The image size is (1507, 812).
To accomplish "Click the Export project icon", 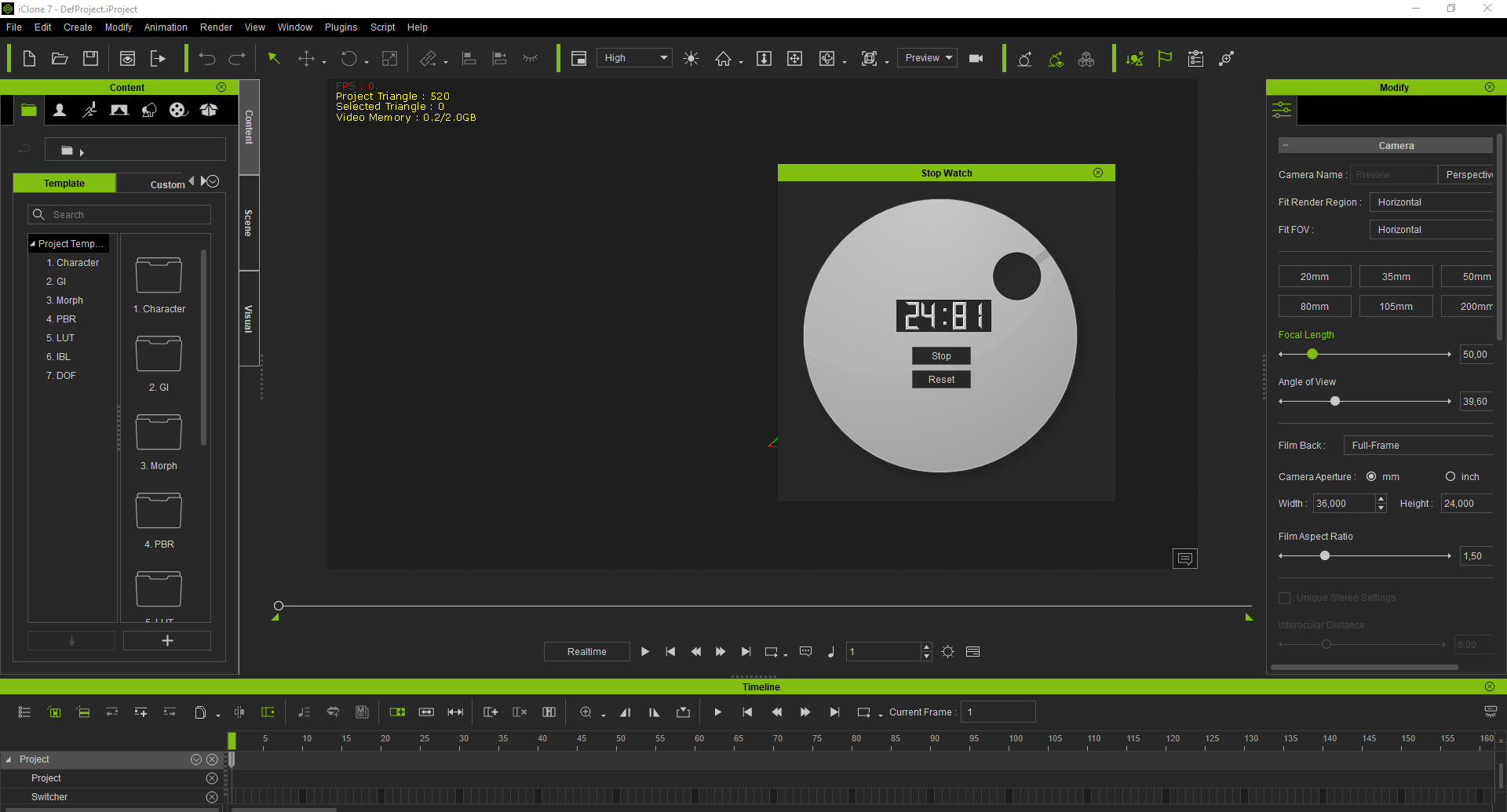I will 158,59.
